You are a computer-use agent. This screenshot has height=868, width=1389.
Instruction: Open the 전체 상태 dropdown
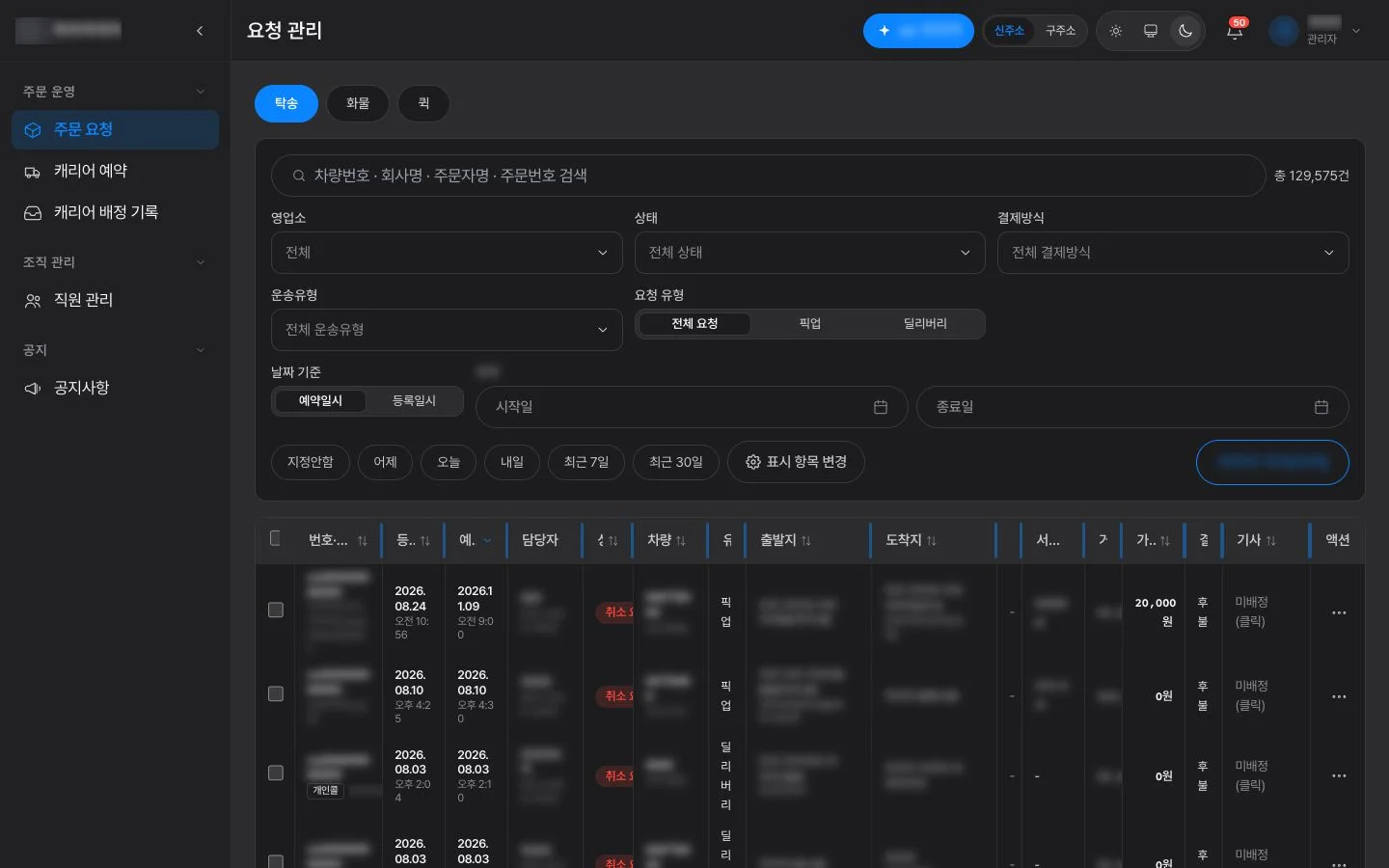pos(809,253)
